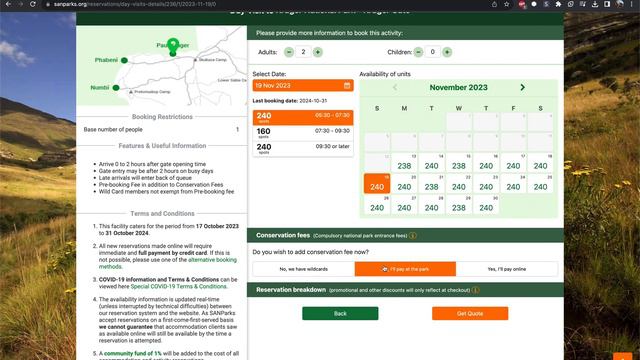The height and width of the screenshot is (360, 640).
Task: Click the Skukuza Camp map marker
Action: tap(196, 60)
